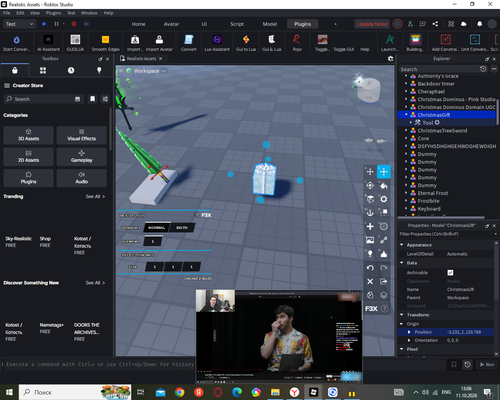
Task: Click the F3X redo arrow
Action: click(x=384, y=268)
